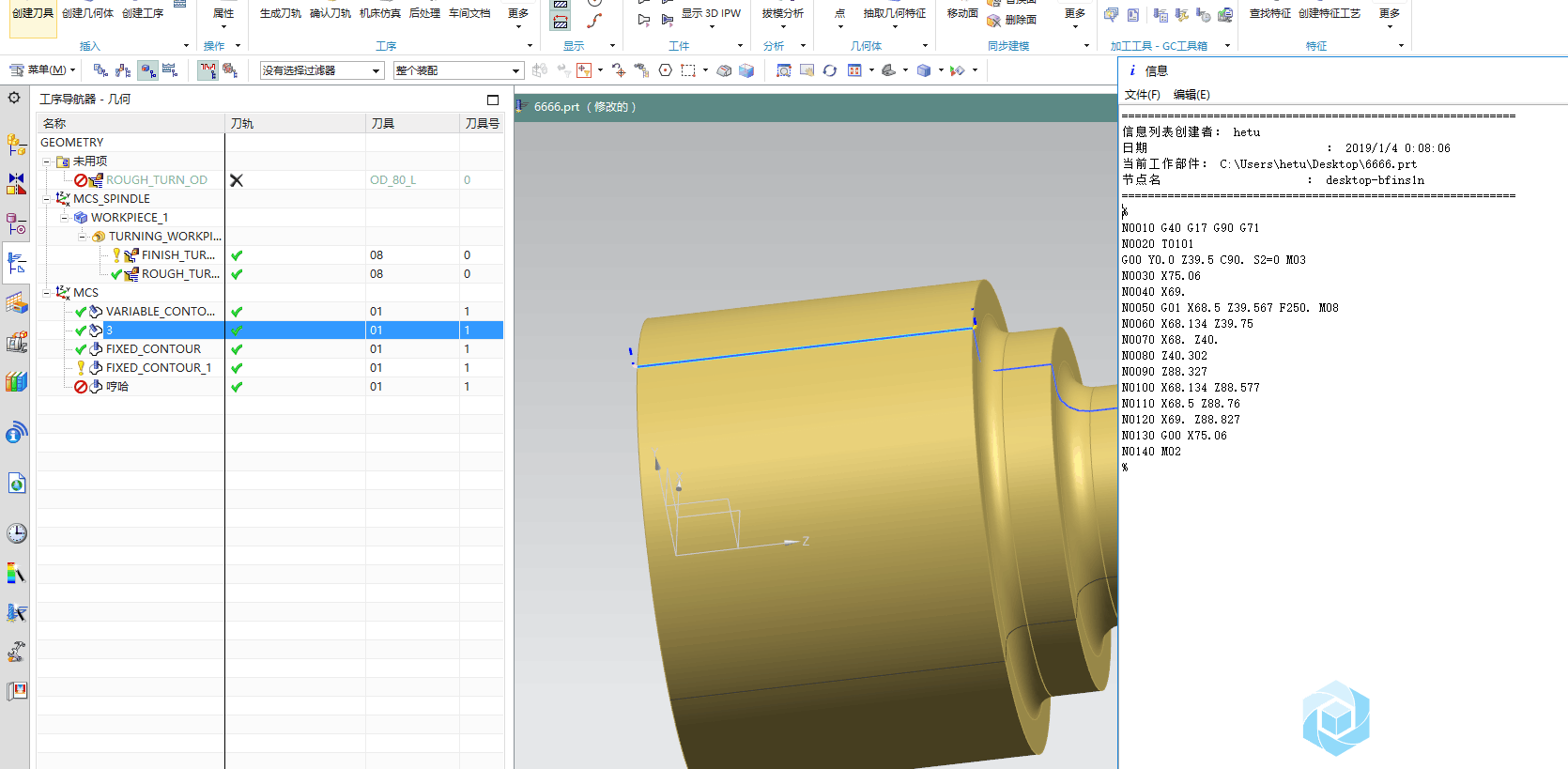
Task: Open the 菜单(M) menu dropdown
Action: point(42,70)
